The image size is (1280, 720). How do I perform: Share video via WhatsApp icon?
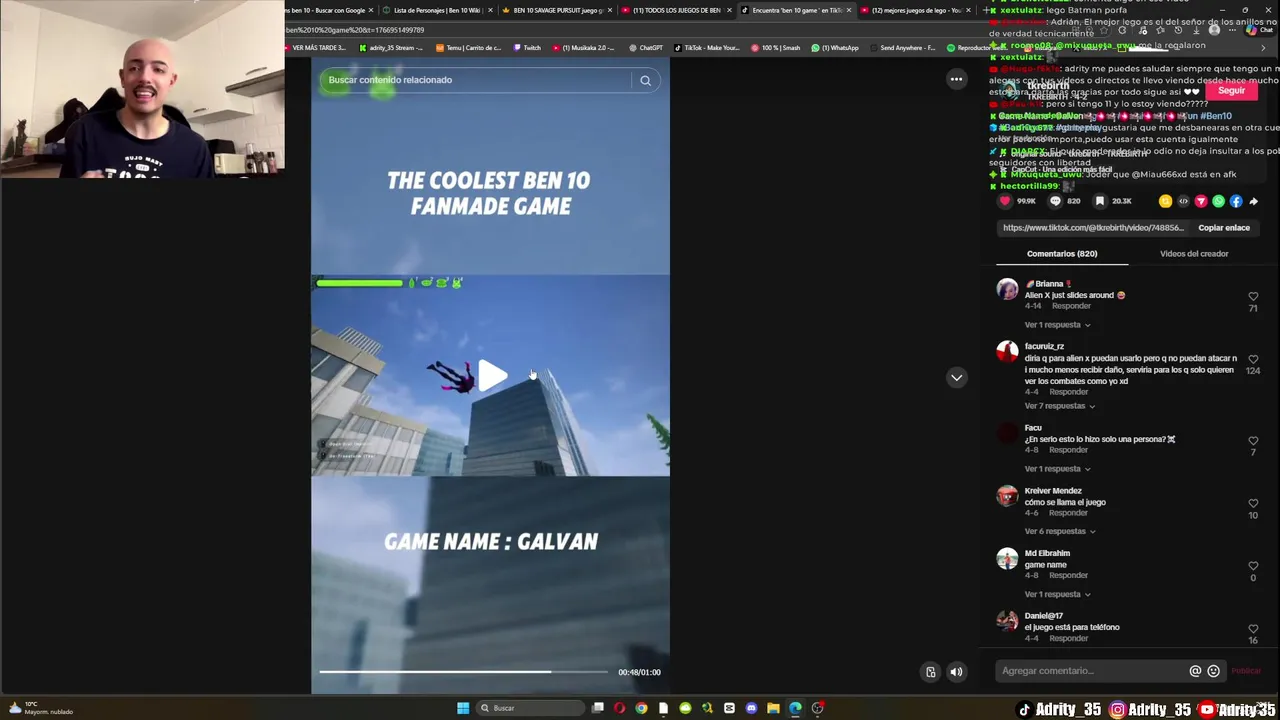pyautogui.click(x=1218, y=201)
